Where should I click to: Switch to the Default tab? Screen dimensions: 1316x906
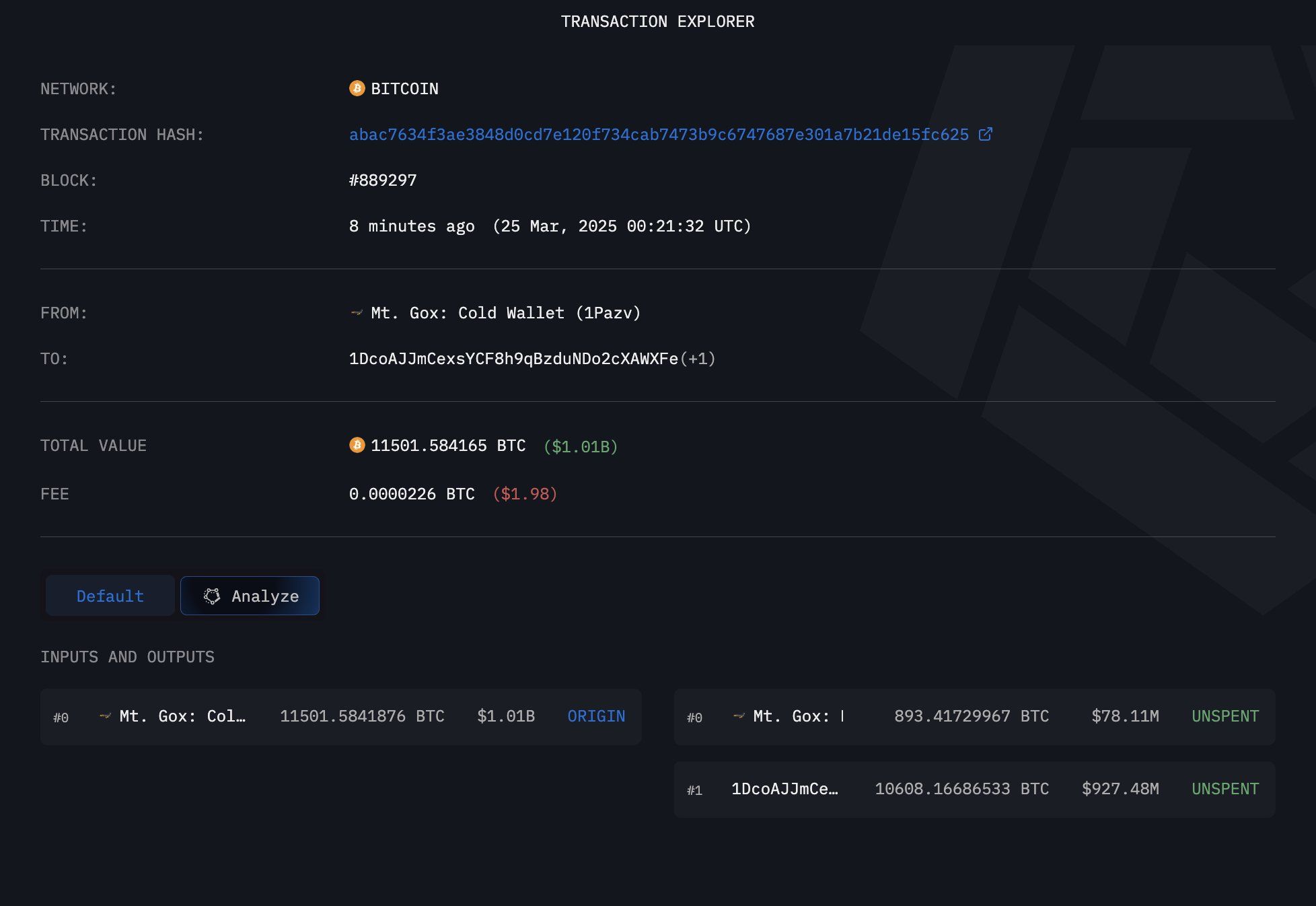coord(110,596)
